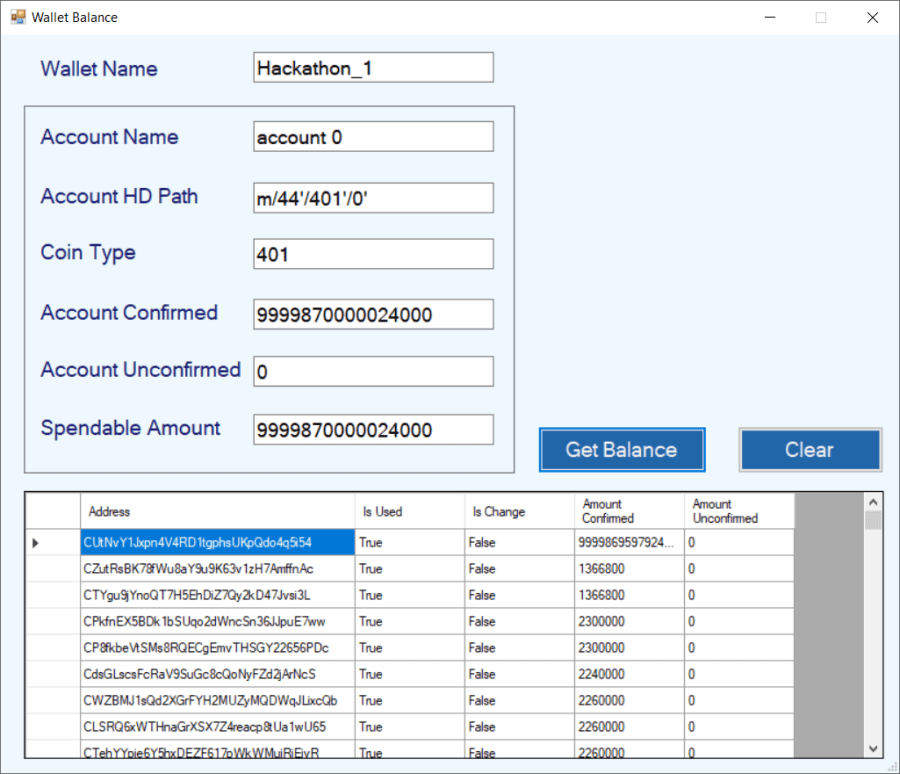Click the Wallet Name input field
The image size is (900, 774).
click(372, 67)
